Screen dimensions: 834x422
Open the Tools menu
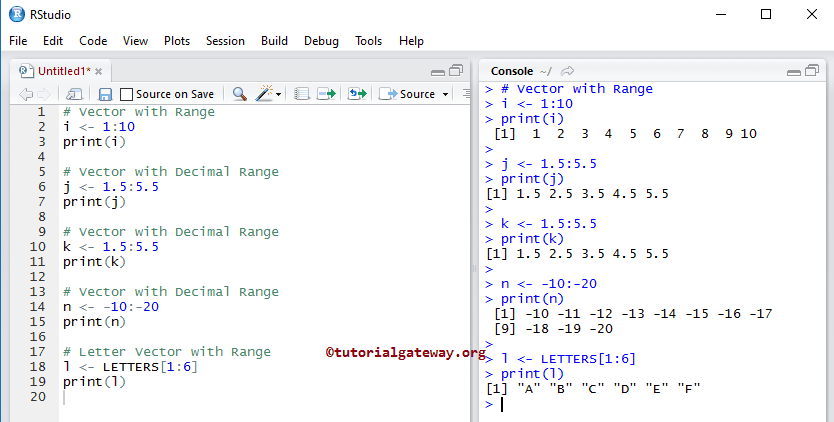point(369,41)
